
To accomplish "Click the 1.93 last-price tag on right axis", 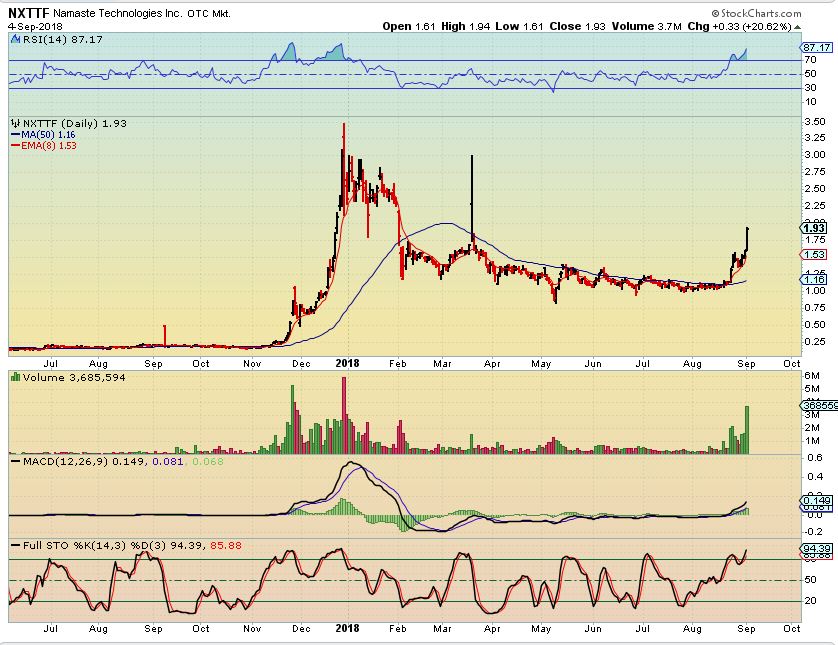I will [814, 228].
